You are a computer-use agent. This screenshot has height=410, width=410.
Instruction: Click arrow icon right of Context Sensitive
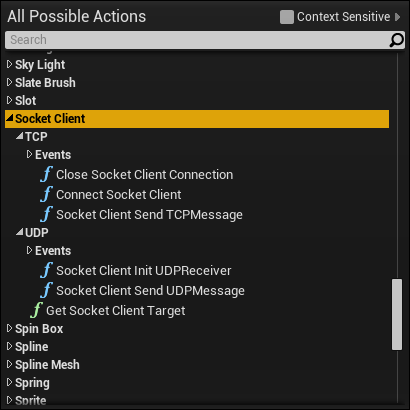(x=397, y=17)
